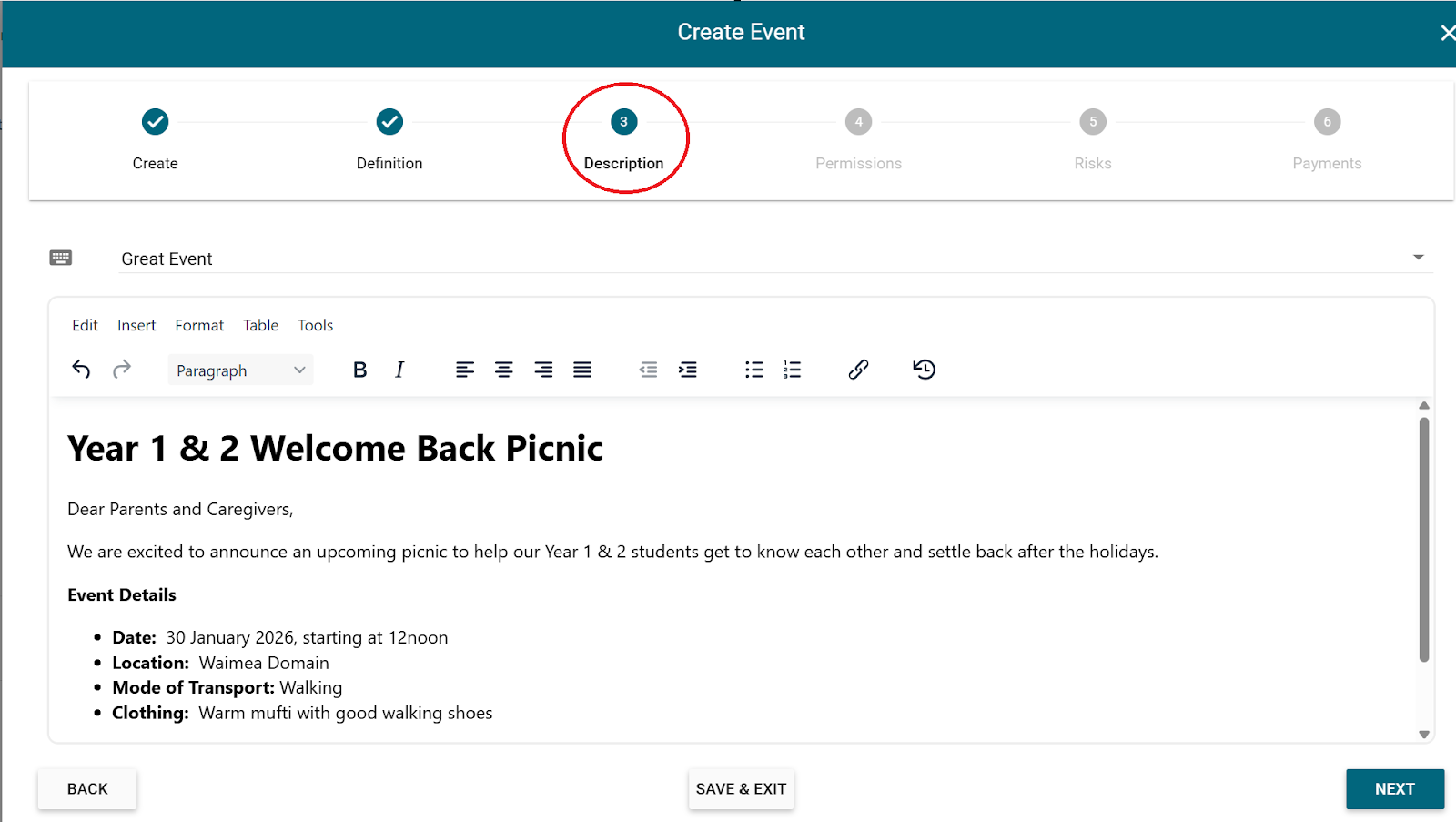Justify the paragraph text

[x=582, y=370]
